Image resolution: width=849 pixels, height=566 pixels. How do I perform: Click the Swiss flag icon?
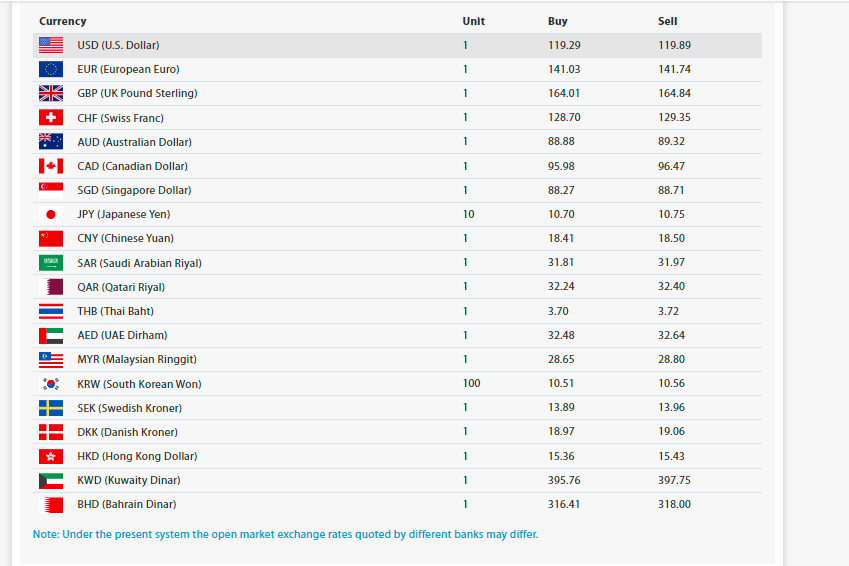51,118
